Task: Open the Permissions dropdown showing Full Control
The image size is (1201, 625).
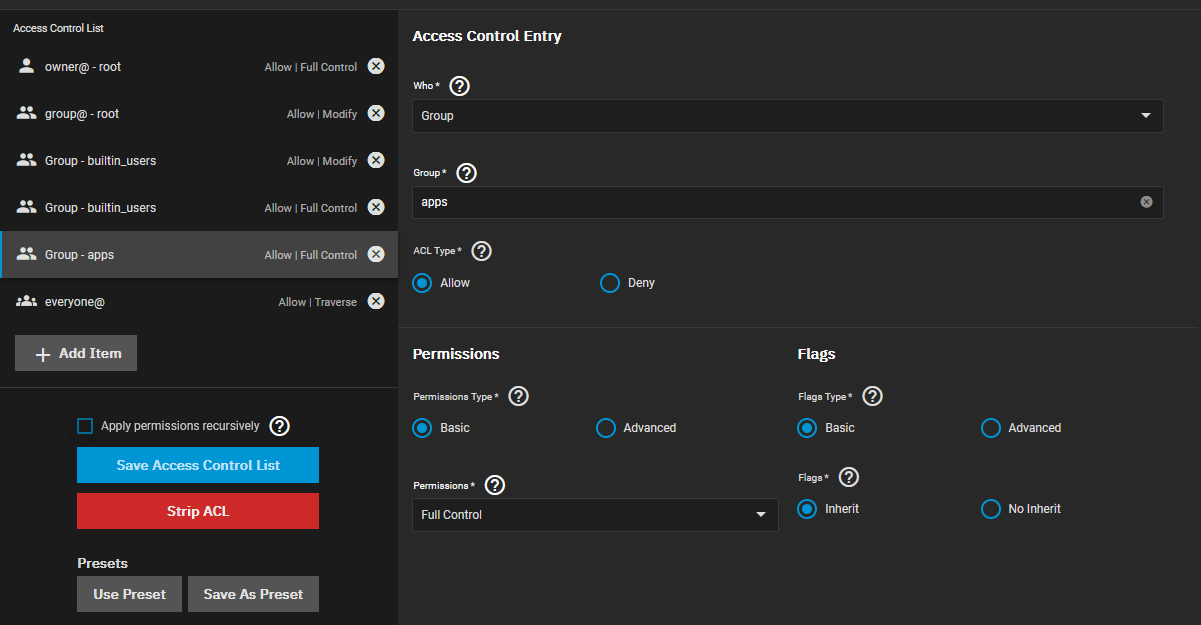Action: pos(595,515)
